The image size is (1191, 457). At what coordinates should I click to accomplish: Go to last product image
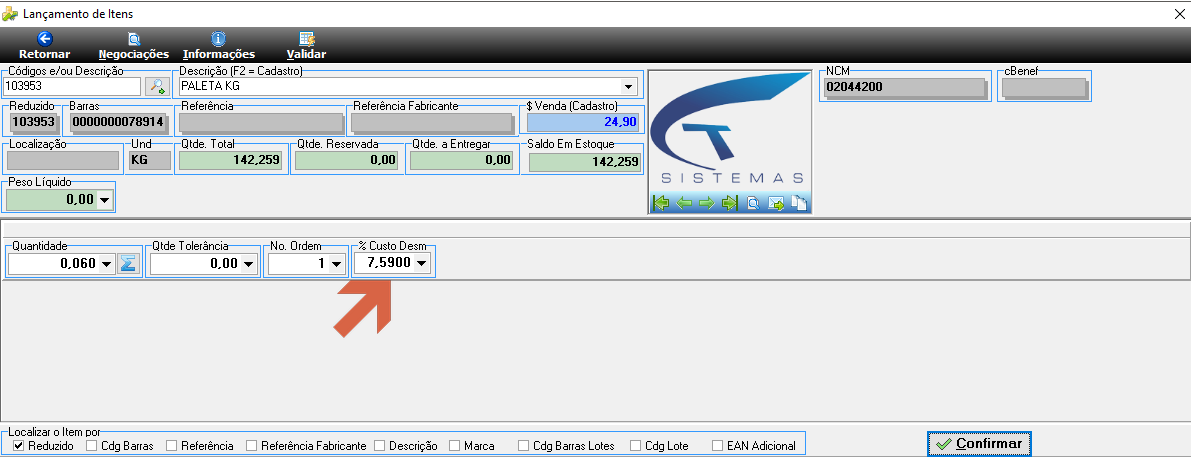point(729,203)
